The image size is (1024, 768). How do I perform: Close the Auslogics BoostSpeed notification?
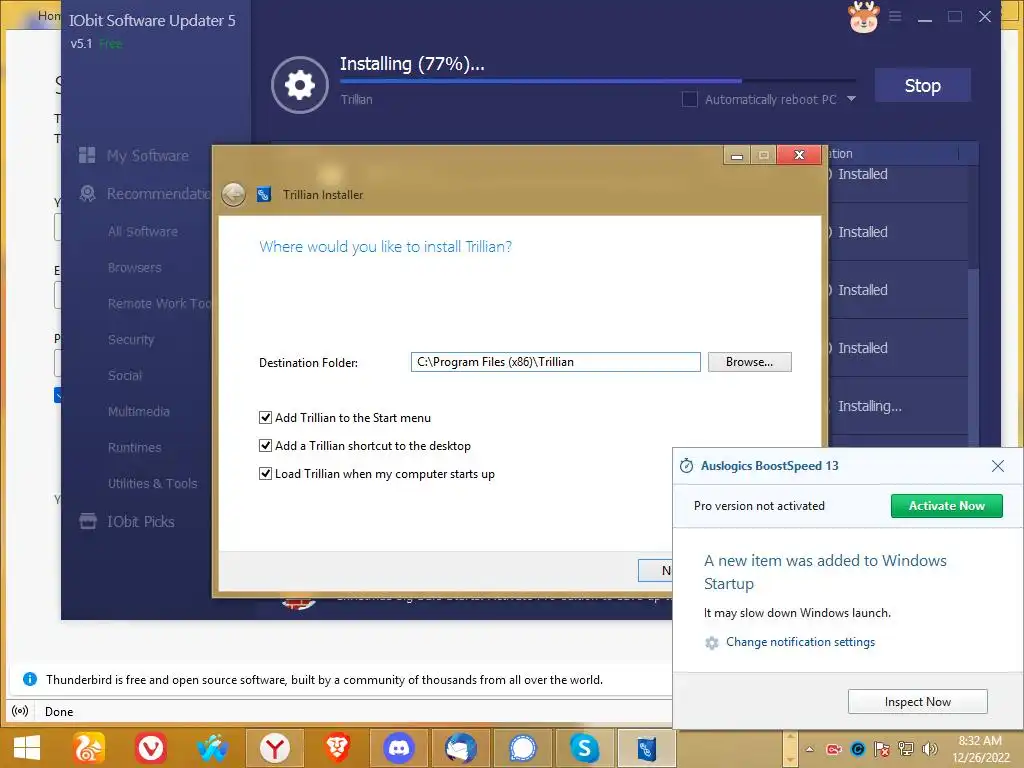pos(997,466)
